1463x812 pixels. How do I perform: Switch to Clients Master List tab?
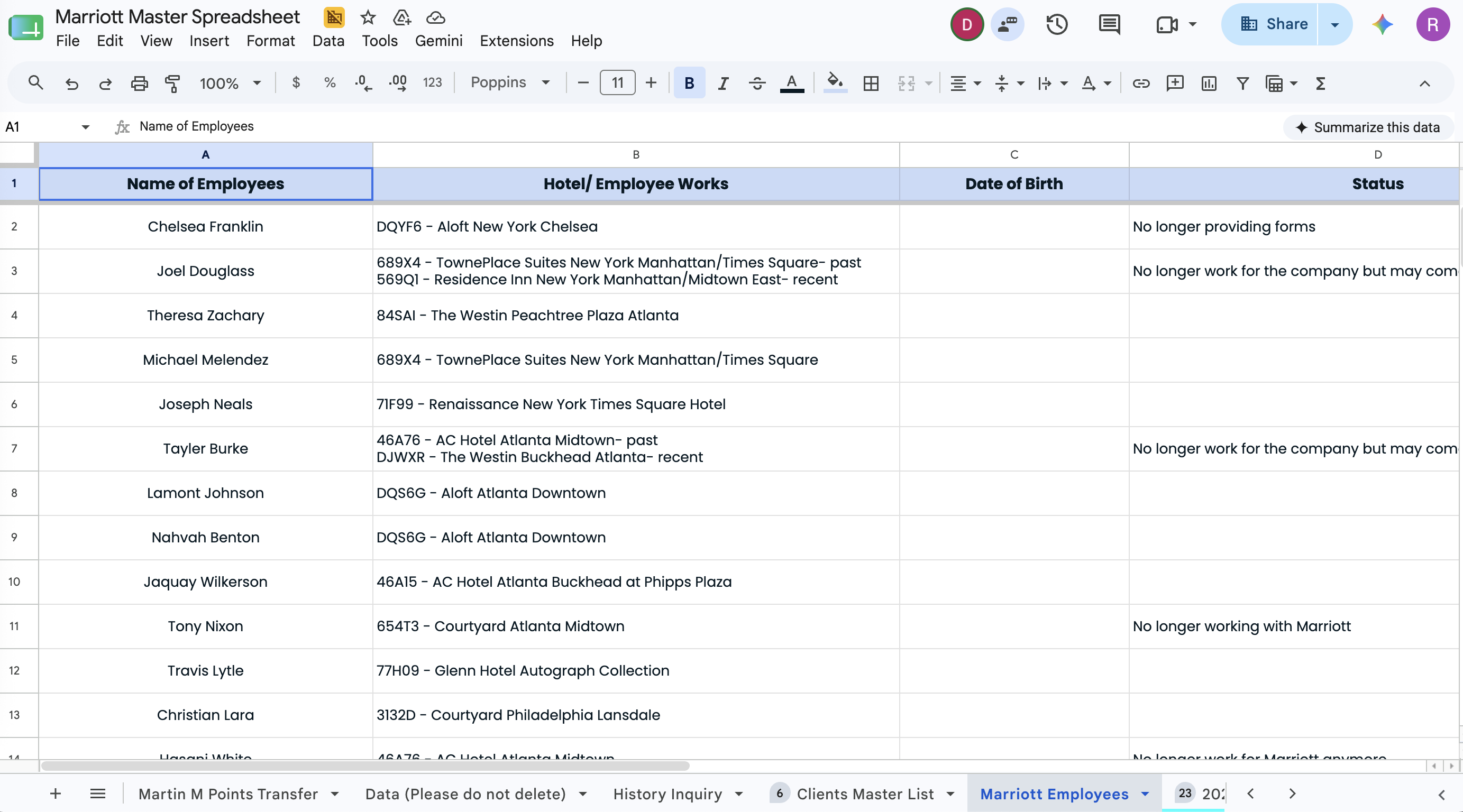point(865,794)
